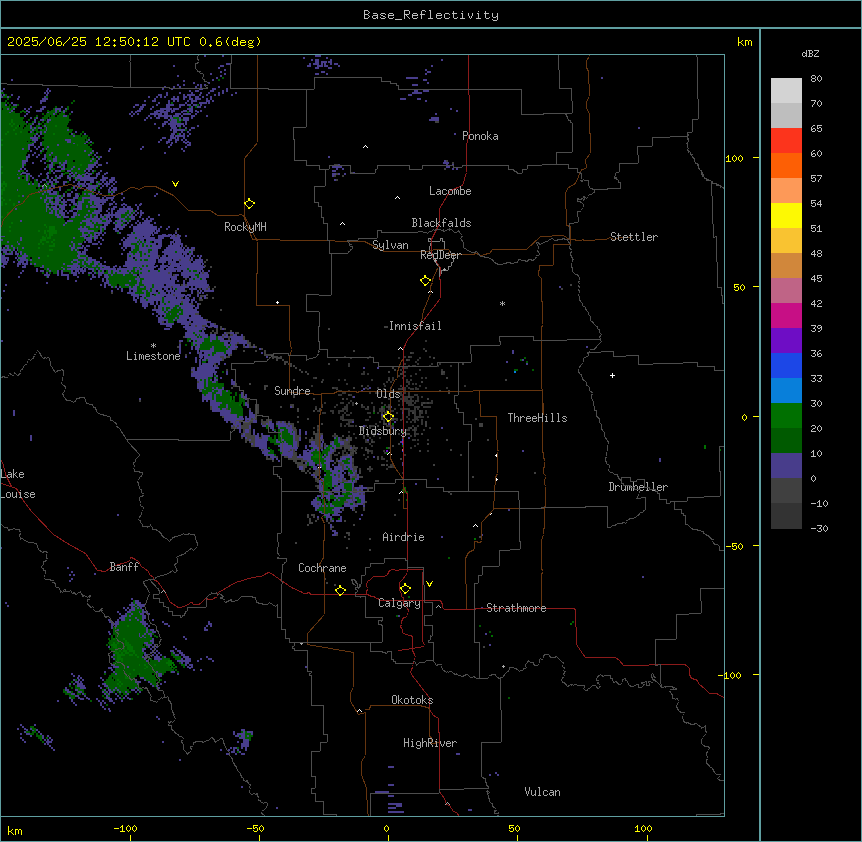The height and width of the screenshot is (842, 862).
Task: Click the Stettler city label
Action: 634,237
